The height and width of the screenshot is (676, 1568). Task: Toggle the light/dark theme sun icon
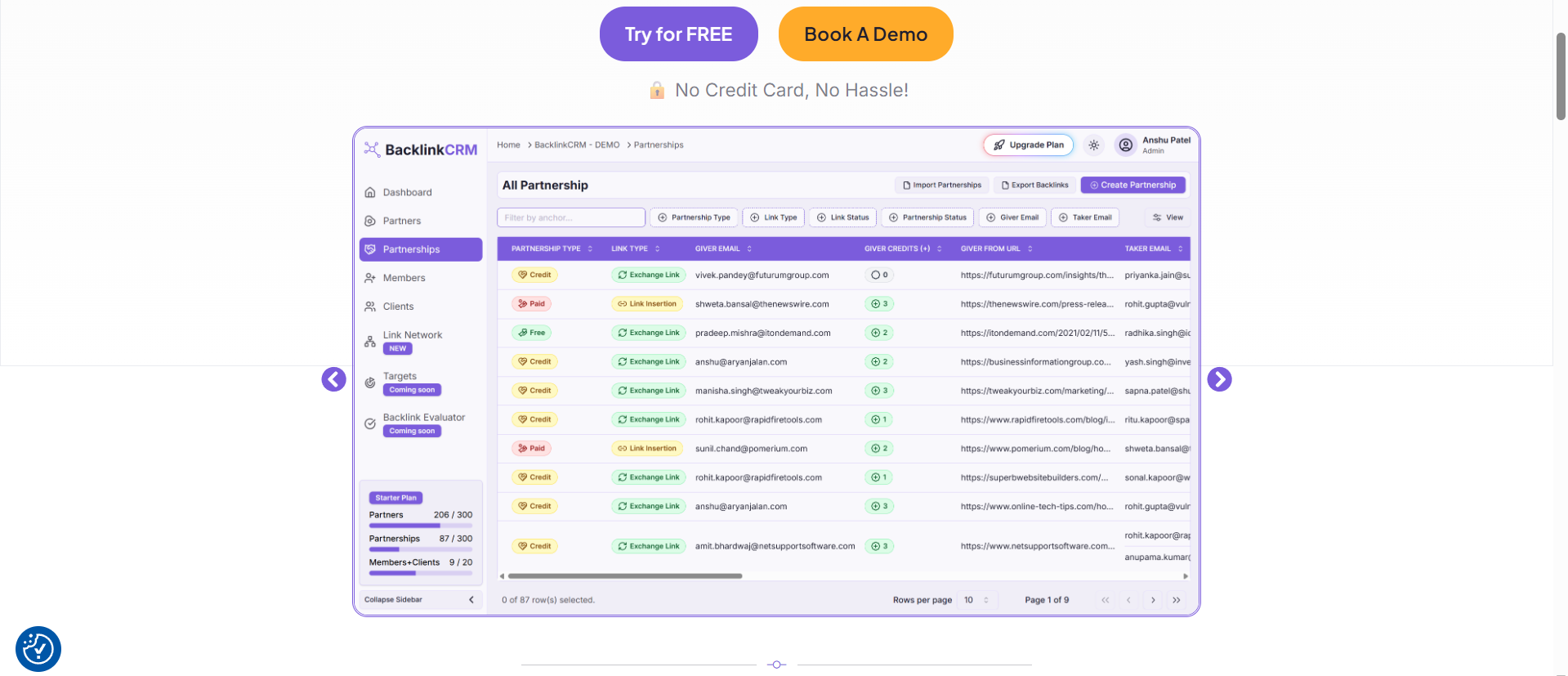(1094, 145)
